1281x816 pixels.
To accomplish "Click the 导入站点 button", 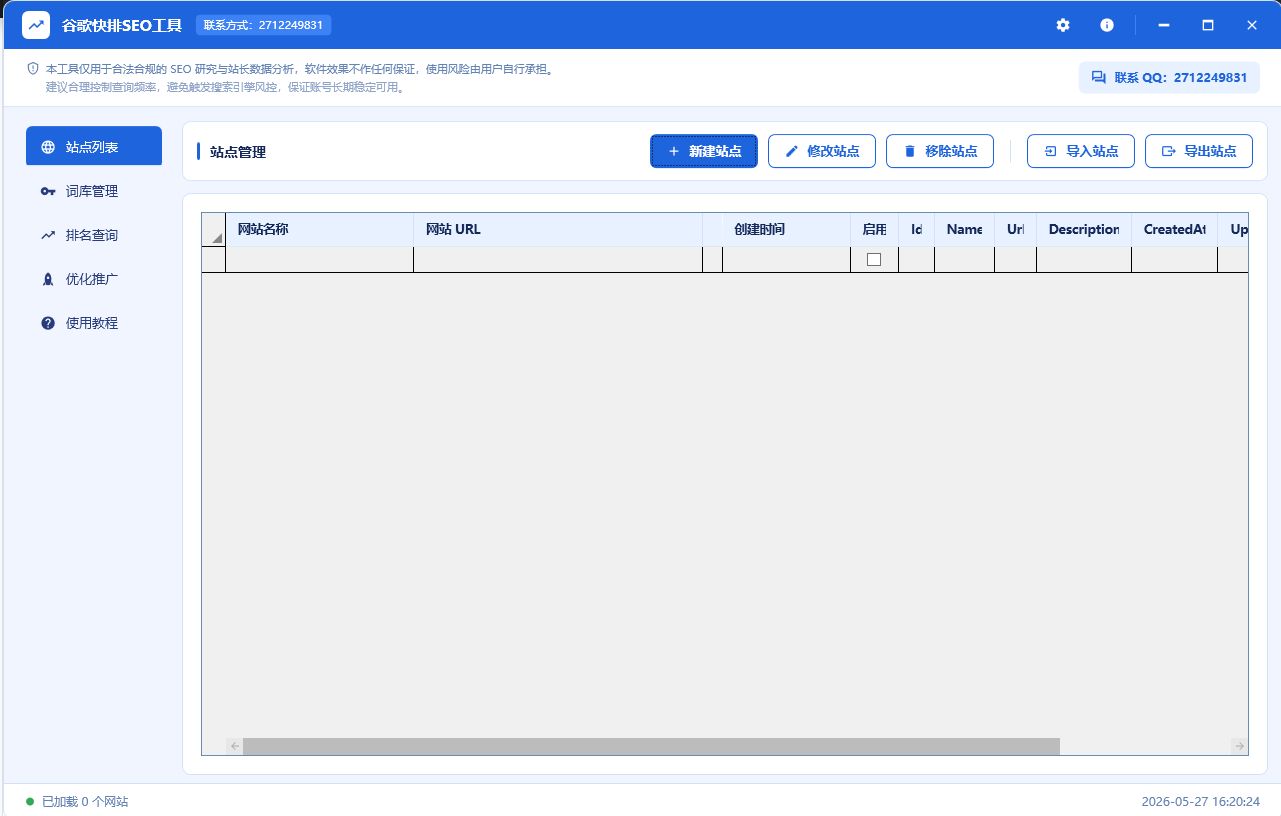I will pyautogui.click(x=1081, y=151).
